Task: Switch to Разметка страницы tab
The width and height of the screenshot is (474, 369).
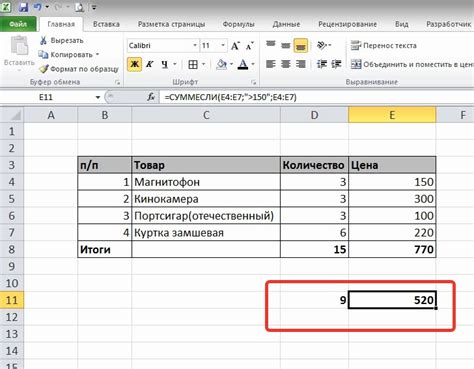Action: pos(171,24)
